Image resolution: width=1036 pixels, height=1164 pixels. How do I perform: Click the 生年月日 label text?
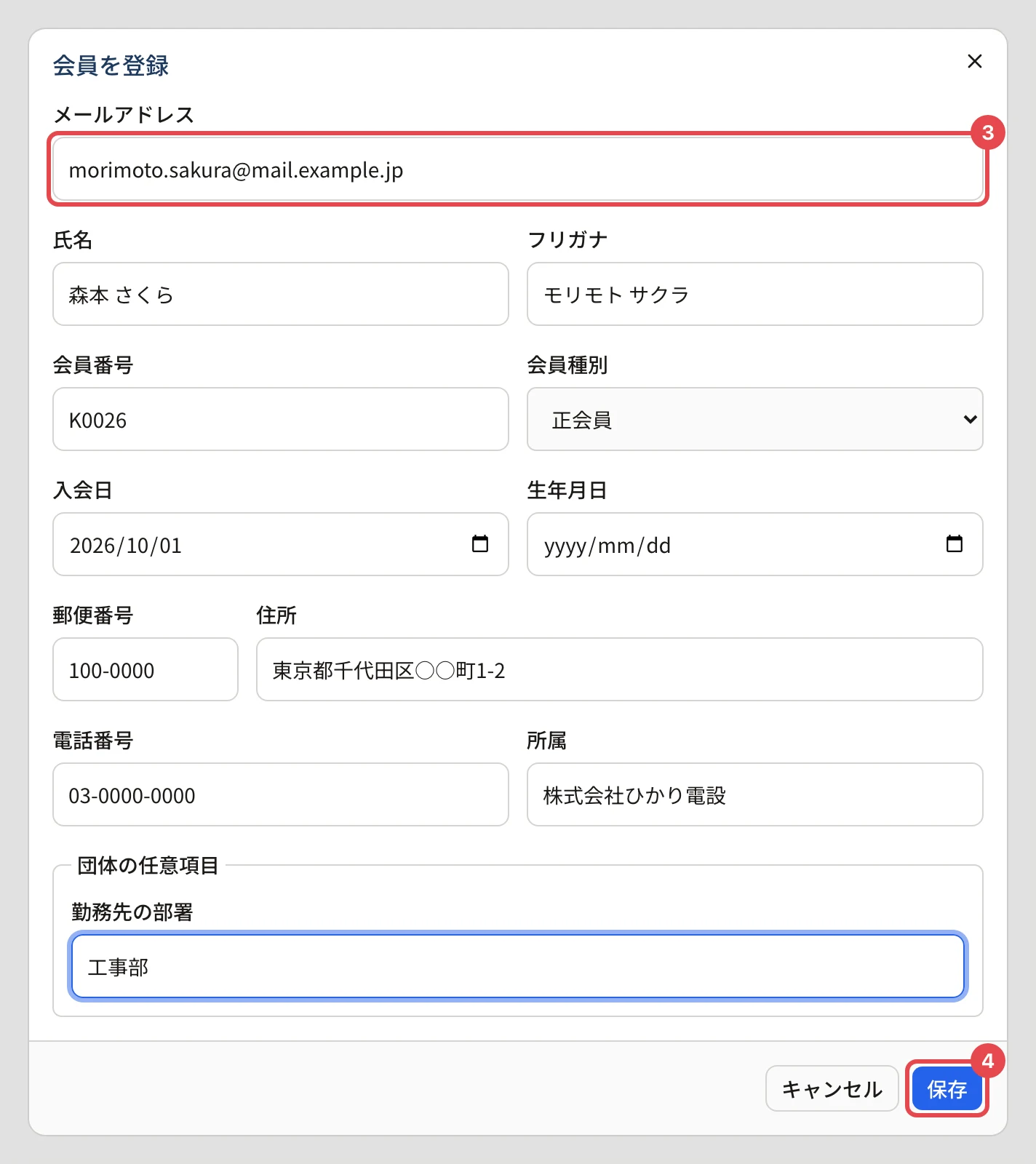[x=567, y=490]
